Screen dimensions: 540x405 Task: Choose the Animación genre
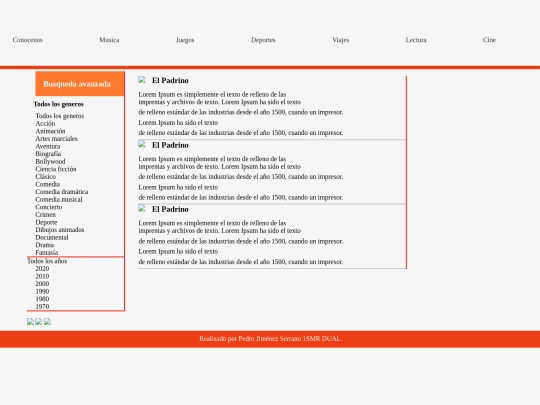(50, 131)
